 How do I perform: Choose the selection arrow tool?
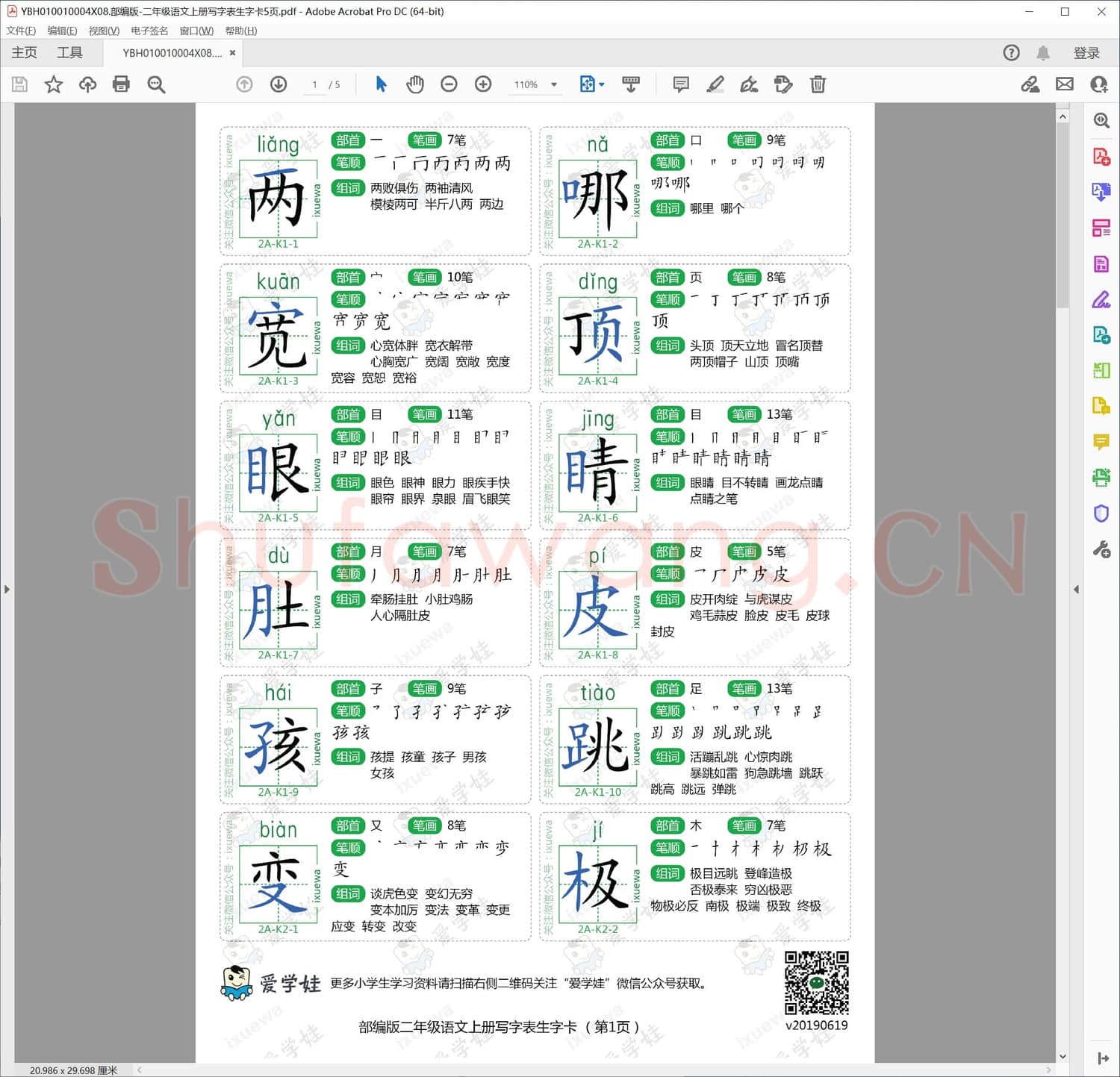382,84
